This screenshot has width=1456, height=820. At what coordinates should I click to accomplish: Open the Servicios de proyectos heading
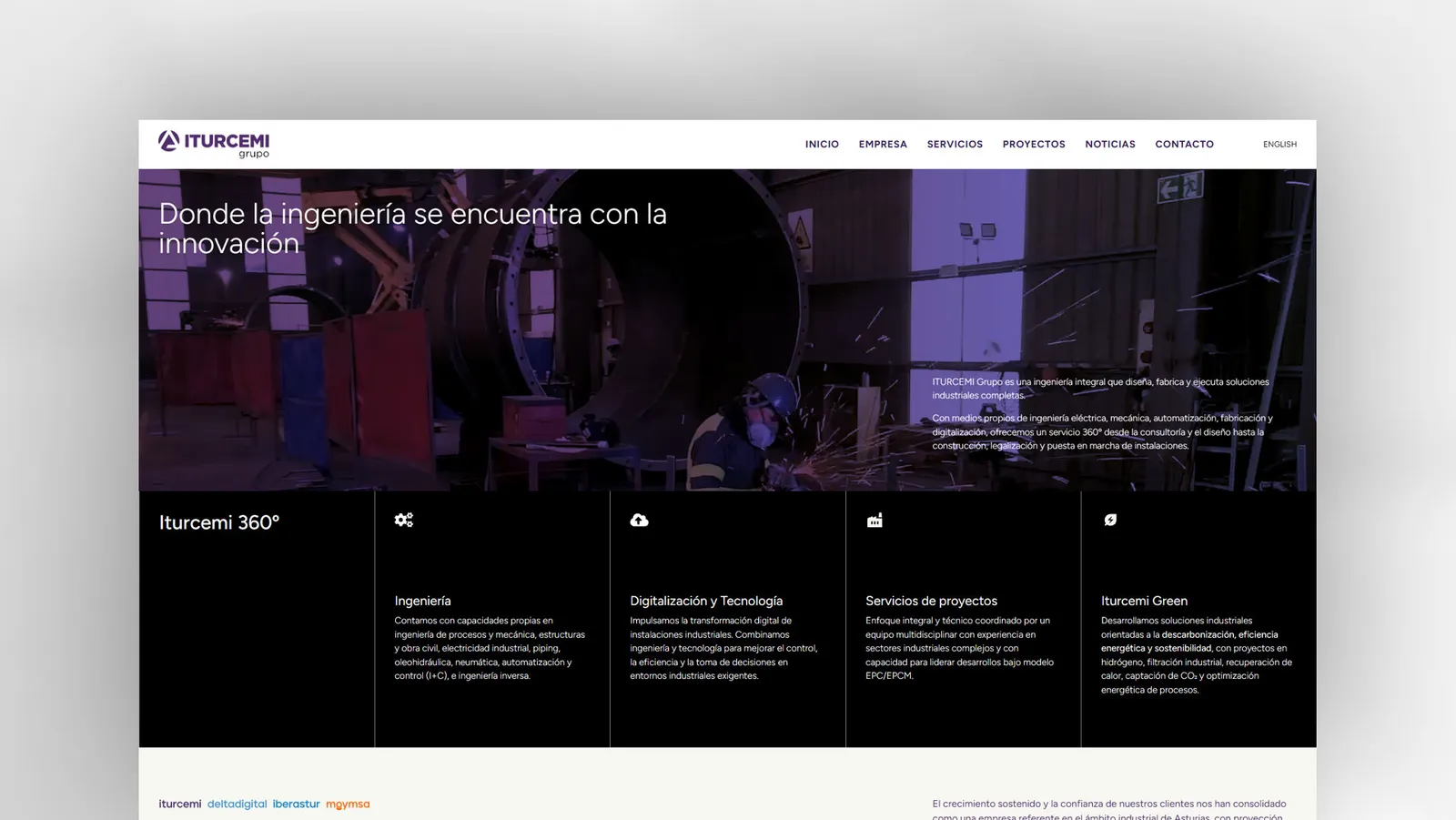pos(931,601)
